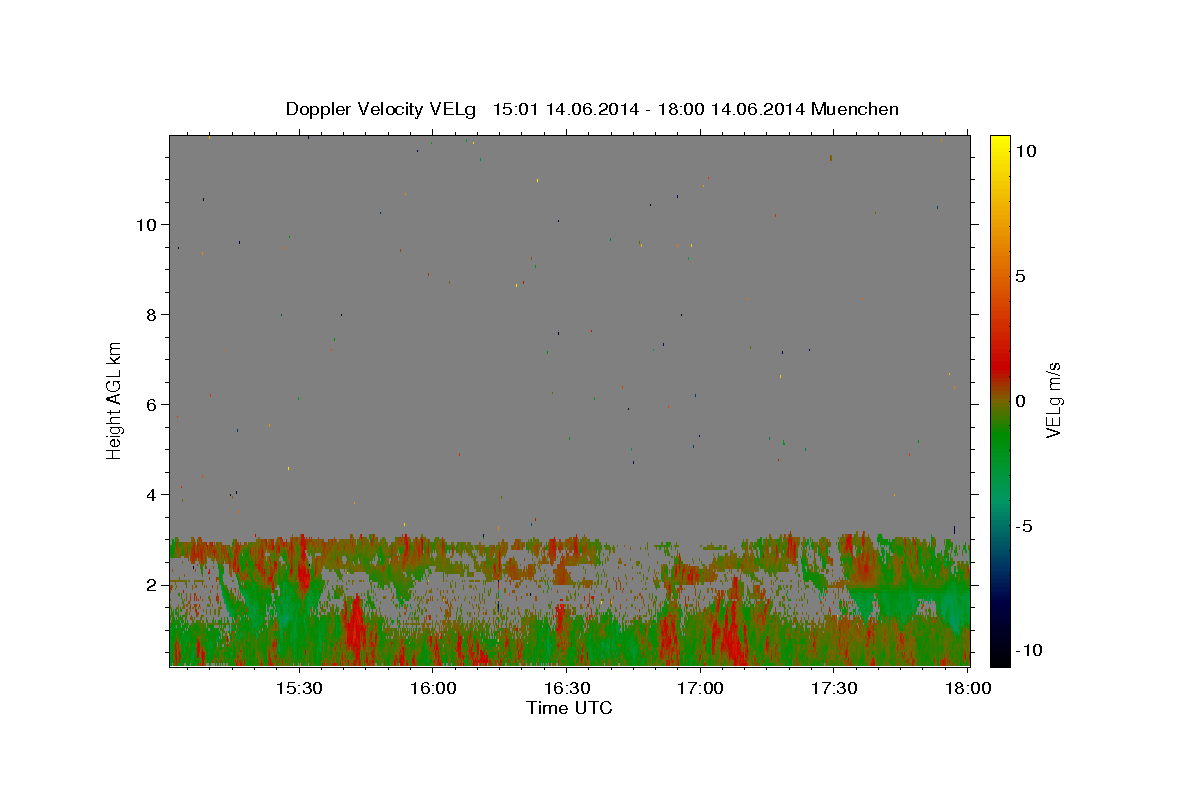Viewport: 1200px width, 800px height.
Task: Click the colorbar value 10 label
Action: point(1025,151)
